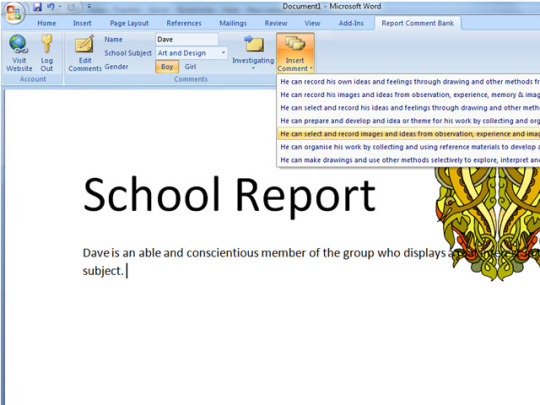Insert comment 'He can select and record his ideas'
Image resolution: width=540 pixels, height=405 pixels.
pos(408,108)
